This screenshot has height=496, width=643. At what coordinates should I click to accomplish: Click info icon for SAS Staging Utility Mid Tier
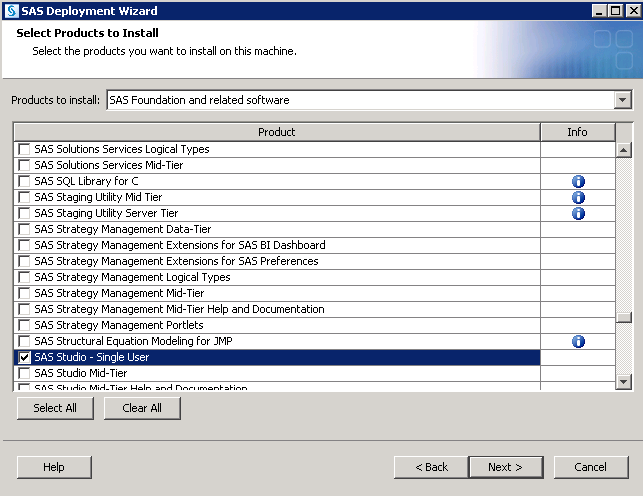[x=578, y=198]
